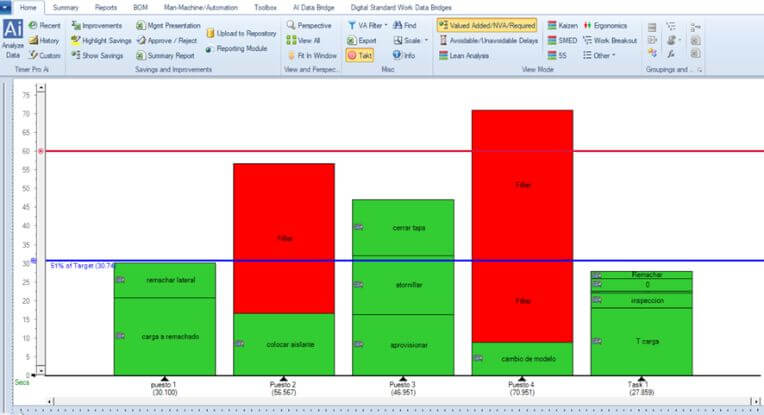
Task: Toggle Valued Added/NVA/Required view mode
Action: 487,25
